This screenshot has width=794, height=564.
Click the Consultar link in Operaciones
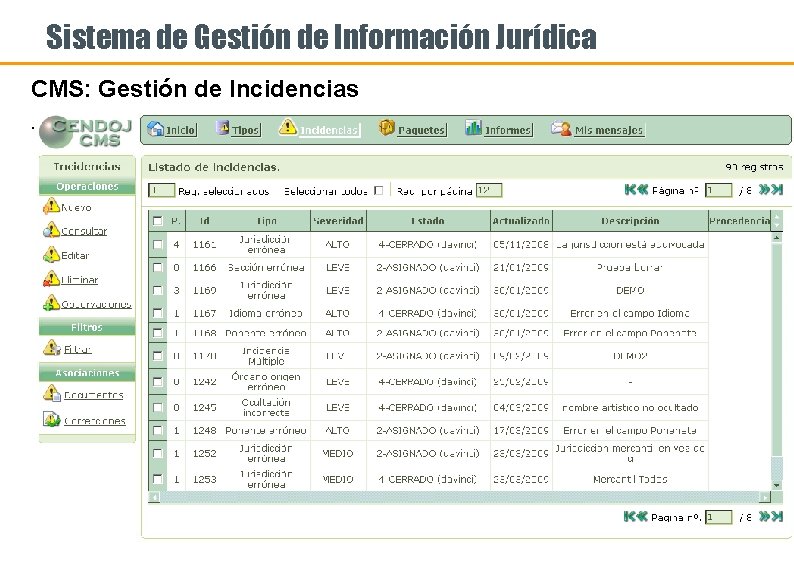tap(84, 231)
